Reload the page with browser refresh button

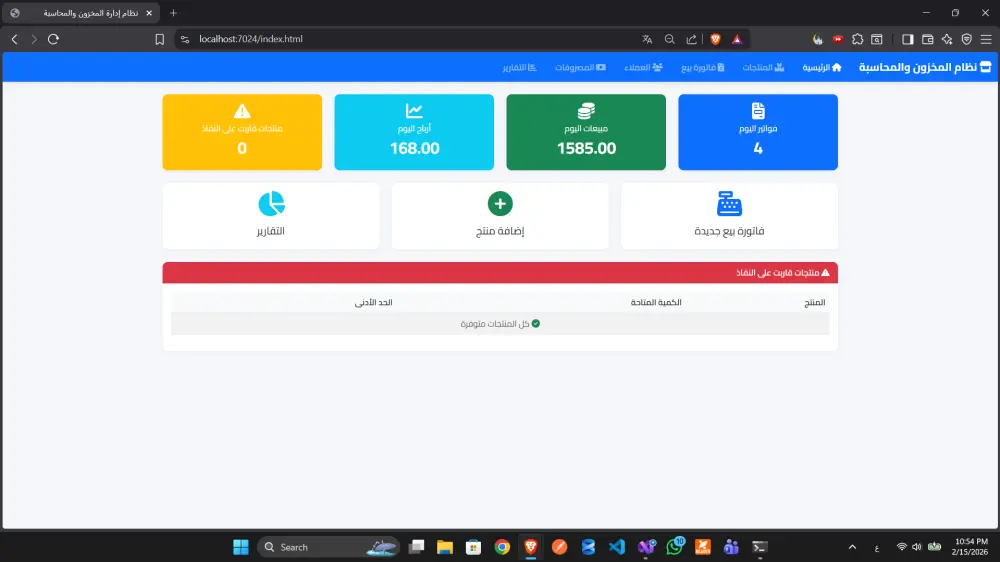[x=54, y=39]
